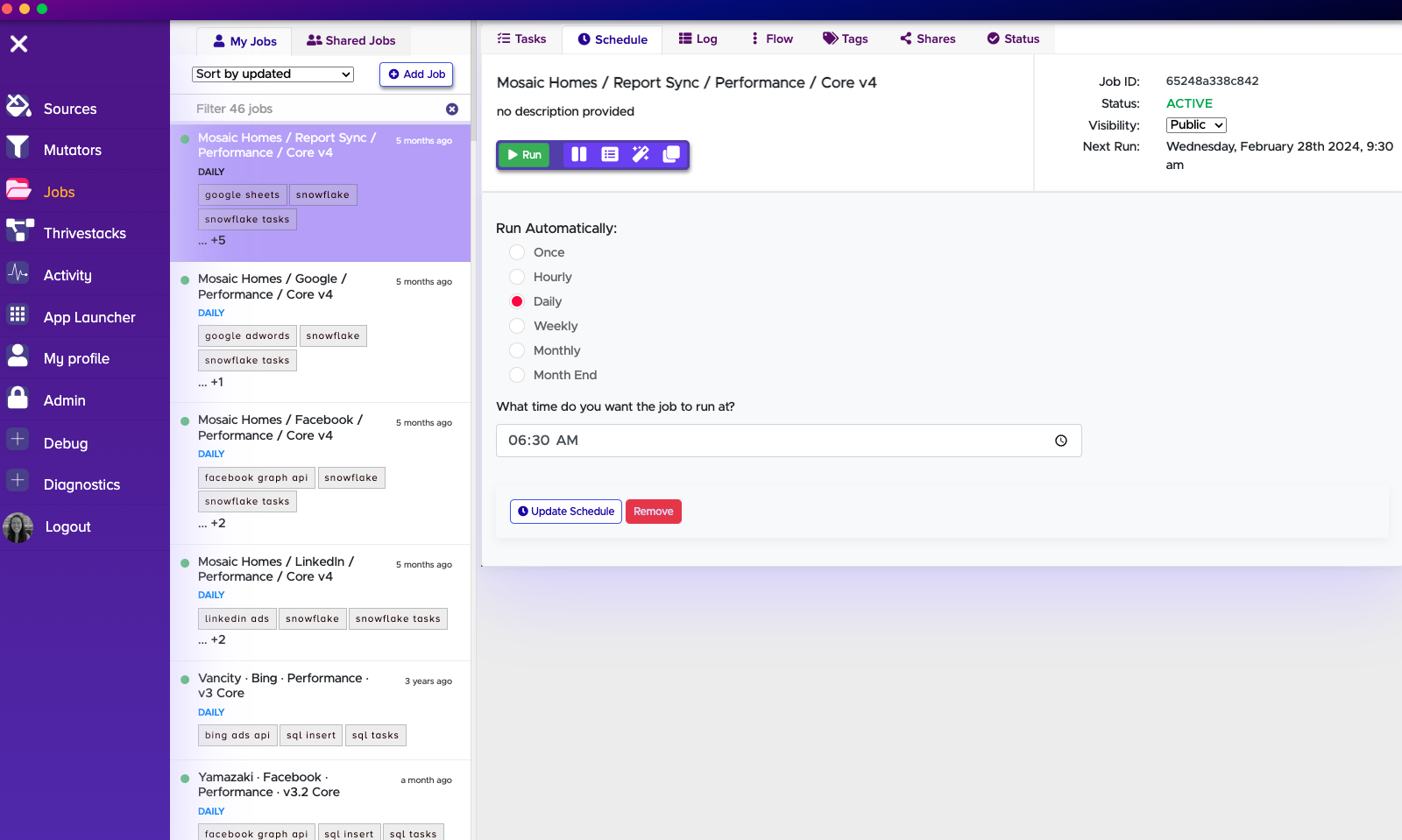Open the Sort by updated dropdown
Image resolution: width=1402 pixels, height=840 pixels.
[273, 74]
